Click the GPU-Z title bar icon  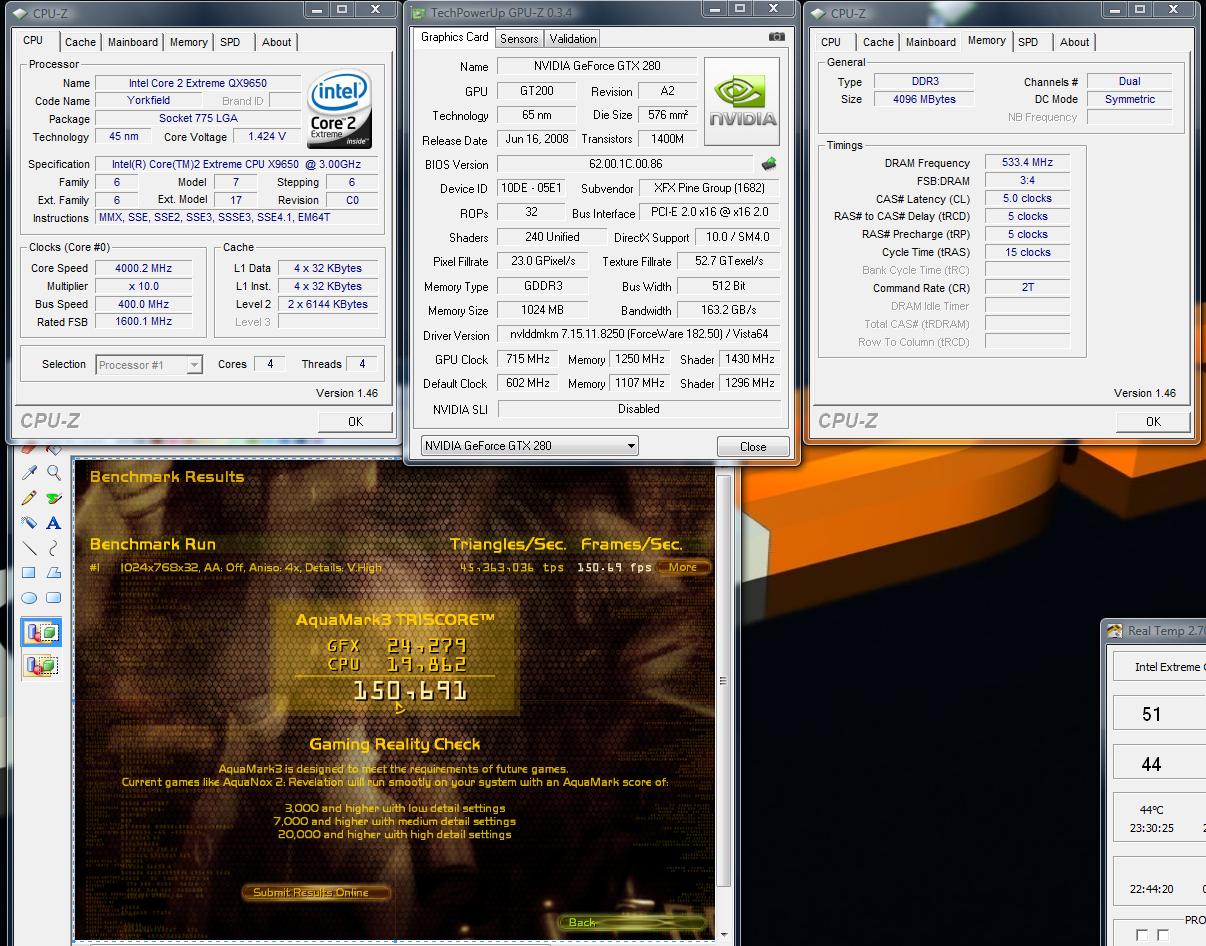417,13
